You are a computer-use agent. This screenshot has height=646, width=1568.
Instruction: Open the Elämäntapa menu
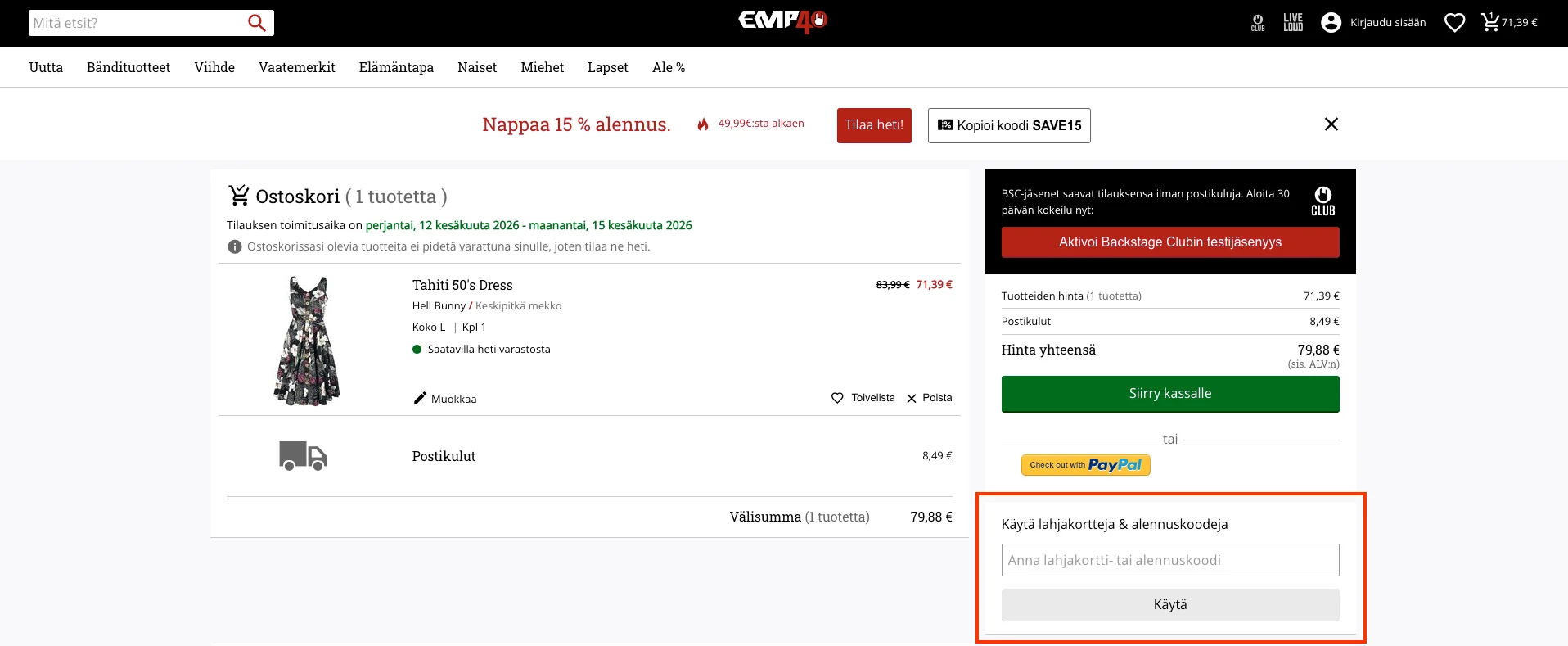(396, 67)
